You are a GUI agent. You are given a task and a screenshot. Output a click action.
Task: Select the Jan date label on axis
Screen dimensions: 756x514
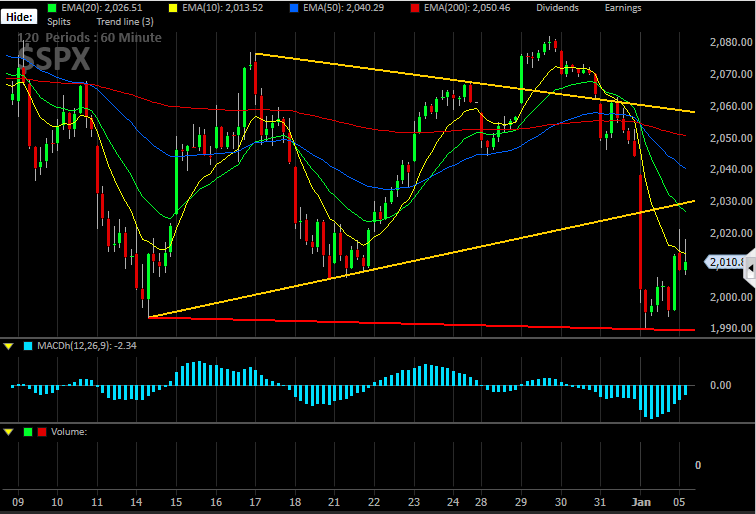click(x=641, y=502)
